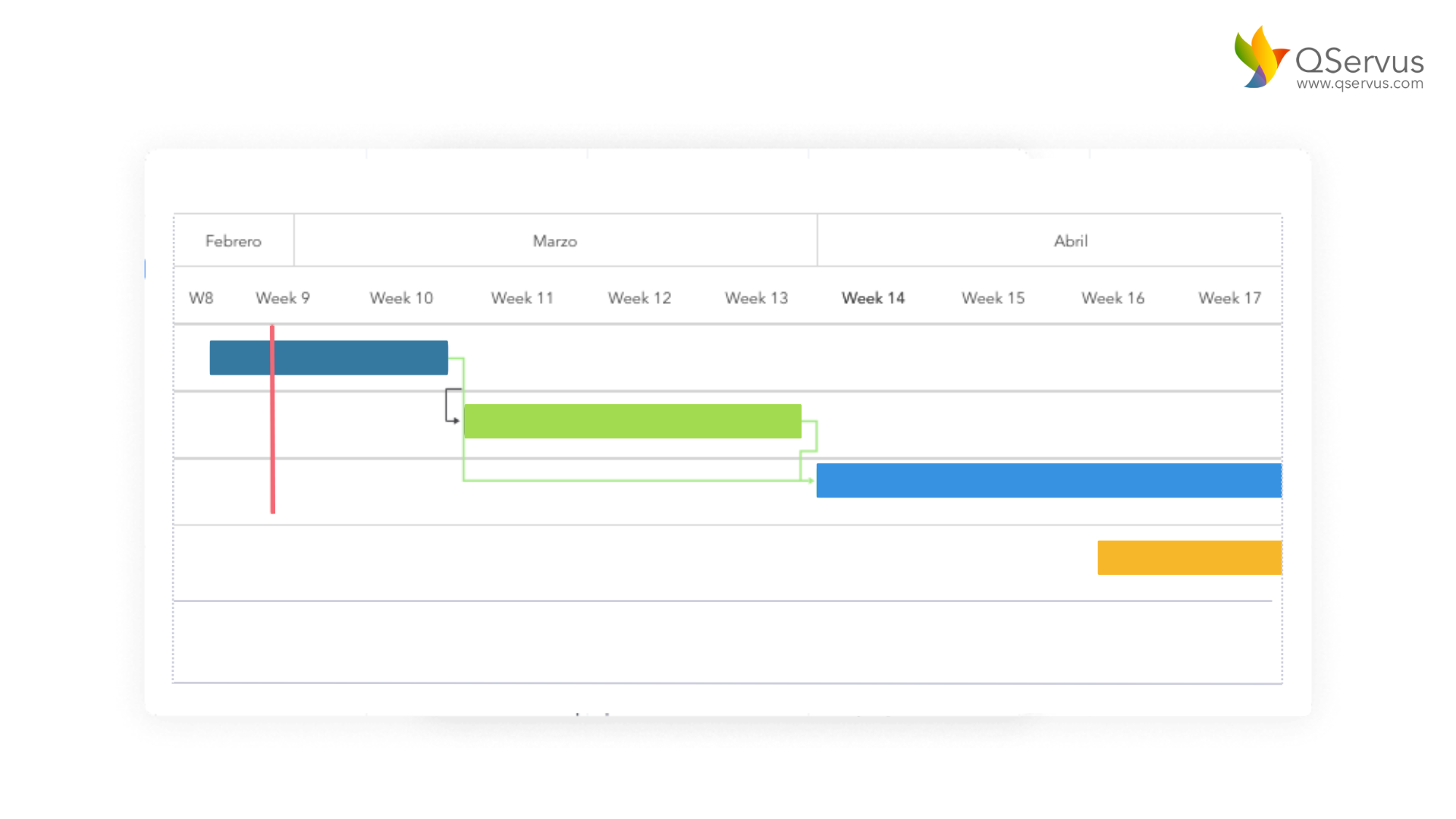Select the green task bar
The image size is (1456, 819).
(632, 422)
